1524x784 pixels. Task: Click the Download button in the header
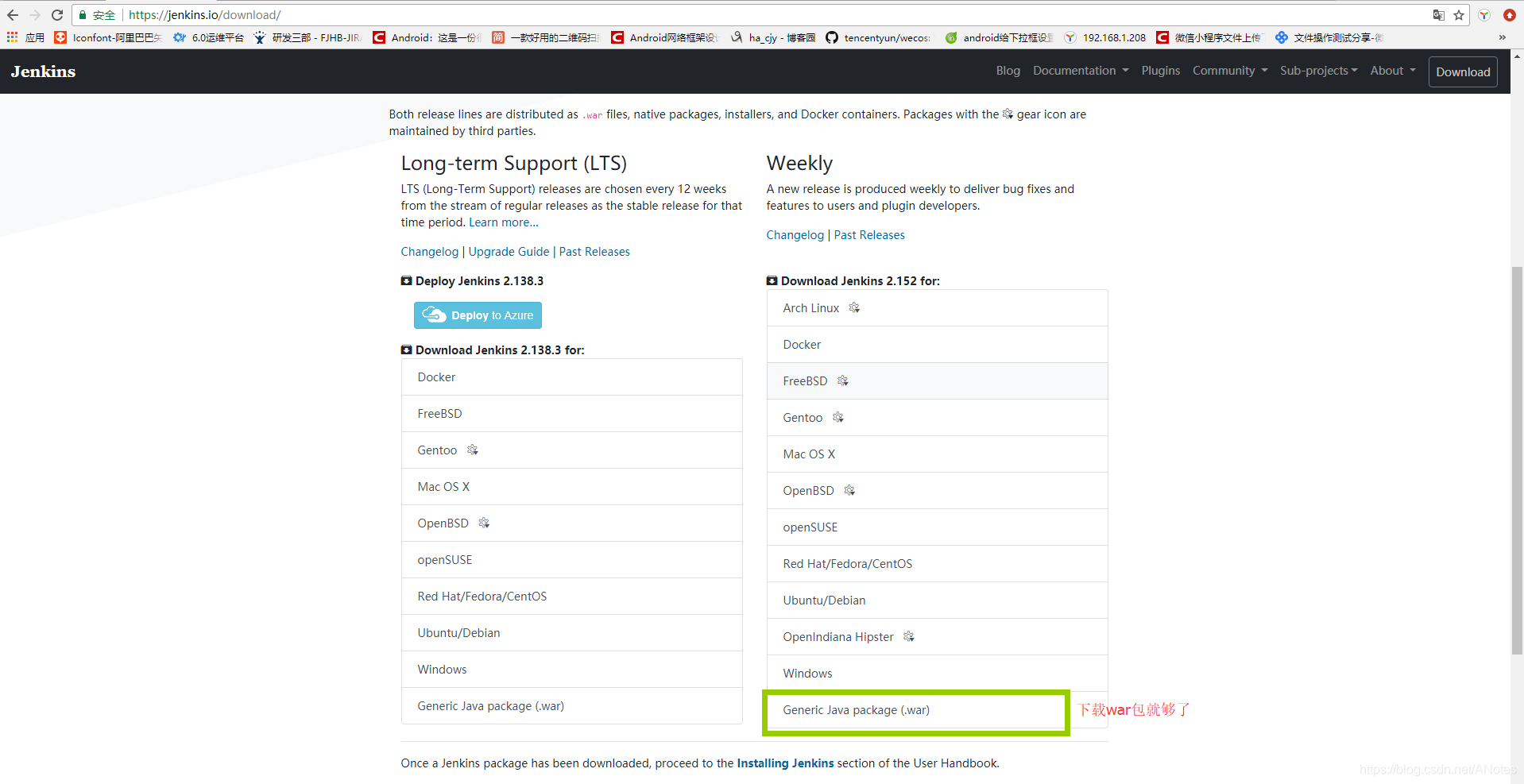[1463, 71]
